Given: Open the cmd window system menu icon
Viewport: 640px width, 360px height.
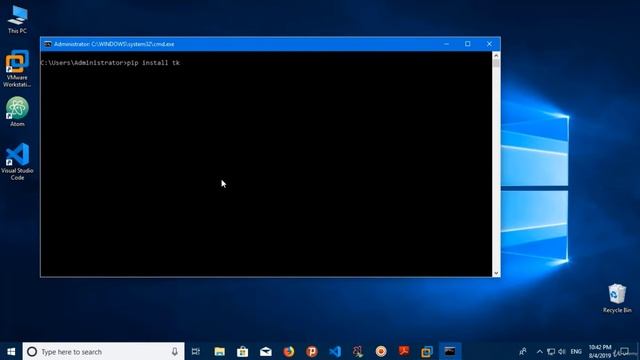Looking at the screenshot, I should tap(48, 44).
